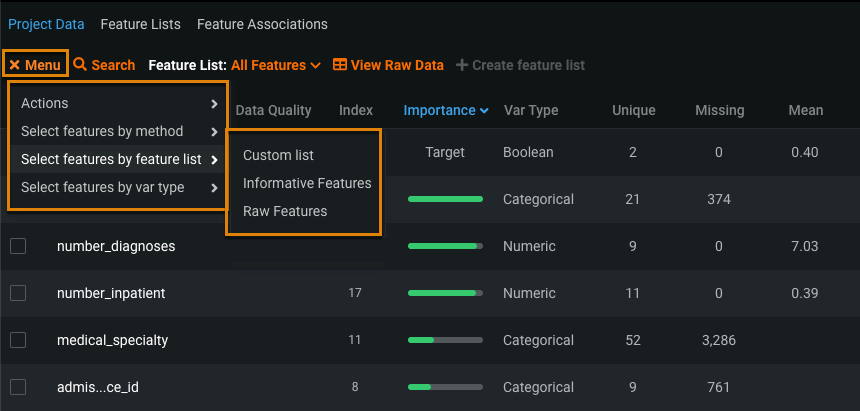The width and height of the screenshot is (860, 411).
Task: Click the plus icon for Create feature list
Action: [x=462, y=65]
